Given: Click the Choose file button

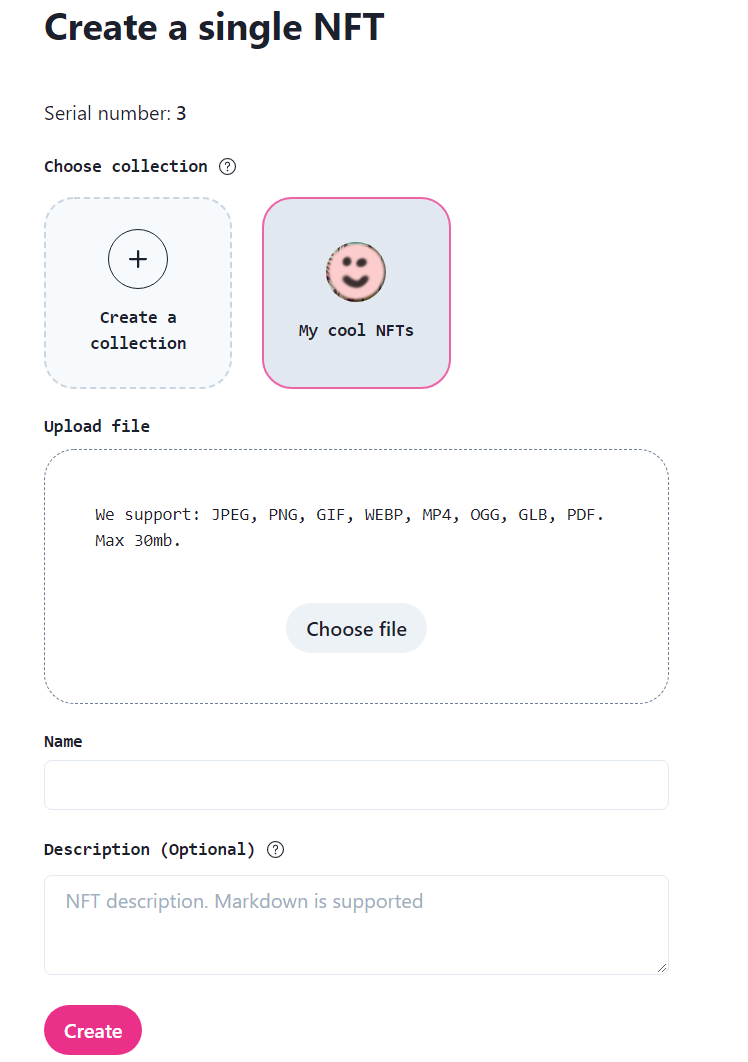Looking at the screenshot, I should pyautogui.click(x=356, y=629).
